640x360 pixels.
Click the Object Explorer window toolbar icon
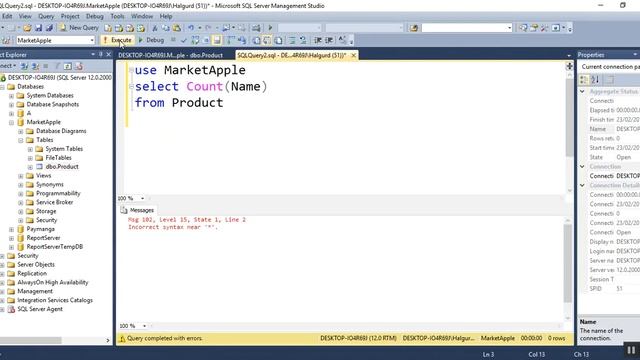tap(523, 28)
